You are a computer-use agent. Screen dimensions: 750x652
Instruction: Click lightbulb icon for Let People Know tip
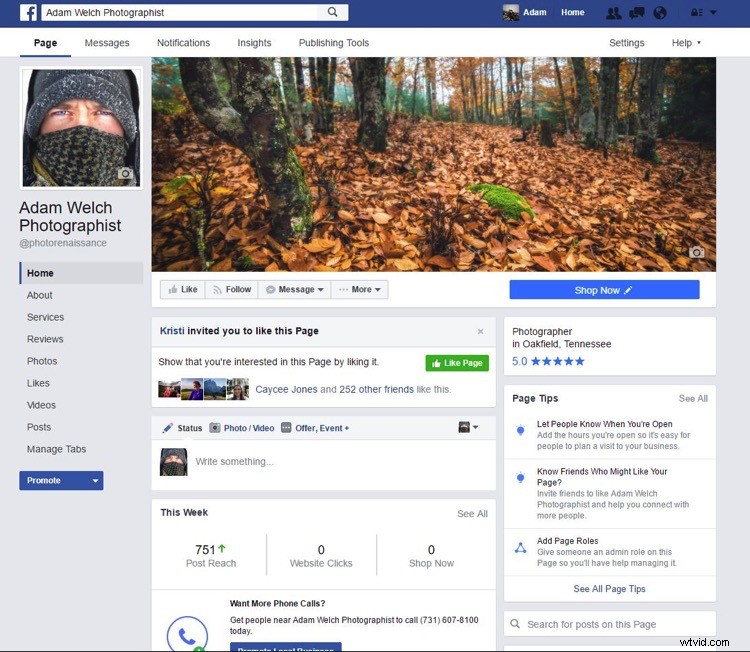[x=520, y=430]
